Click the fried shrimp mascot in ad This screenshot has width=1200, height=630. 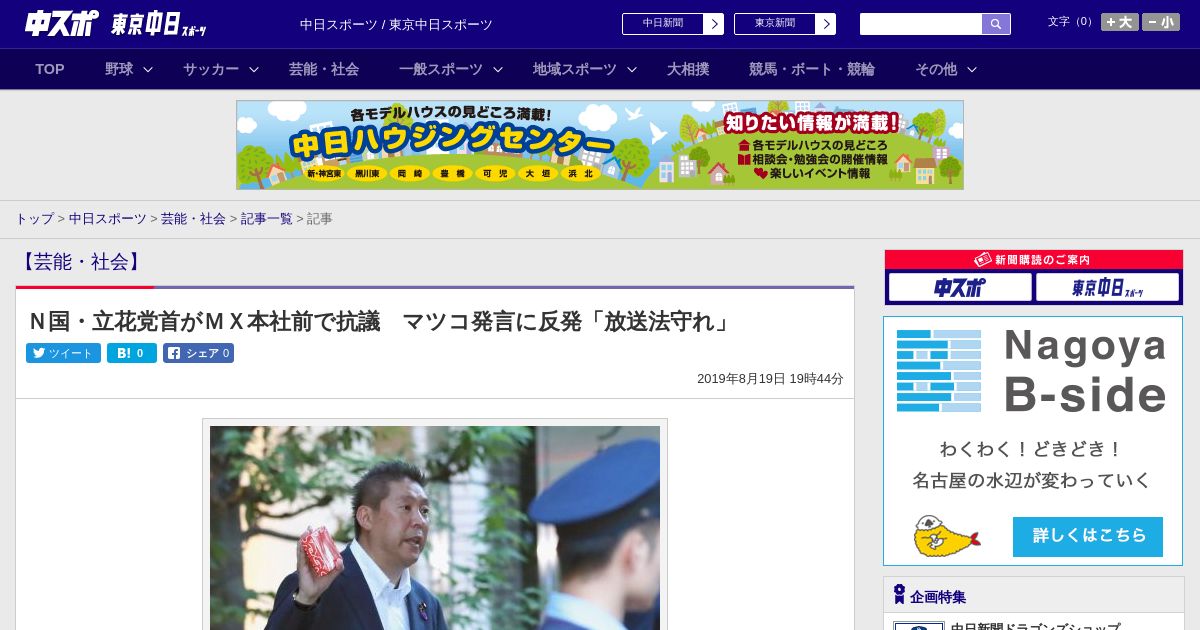click(x=946, y=537)
